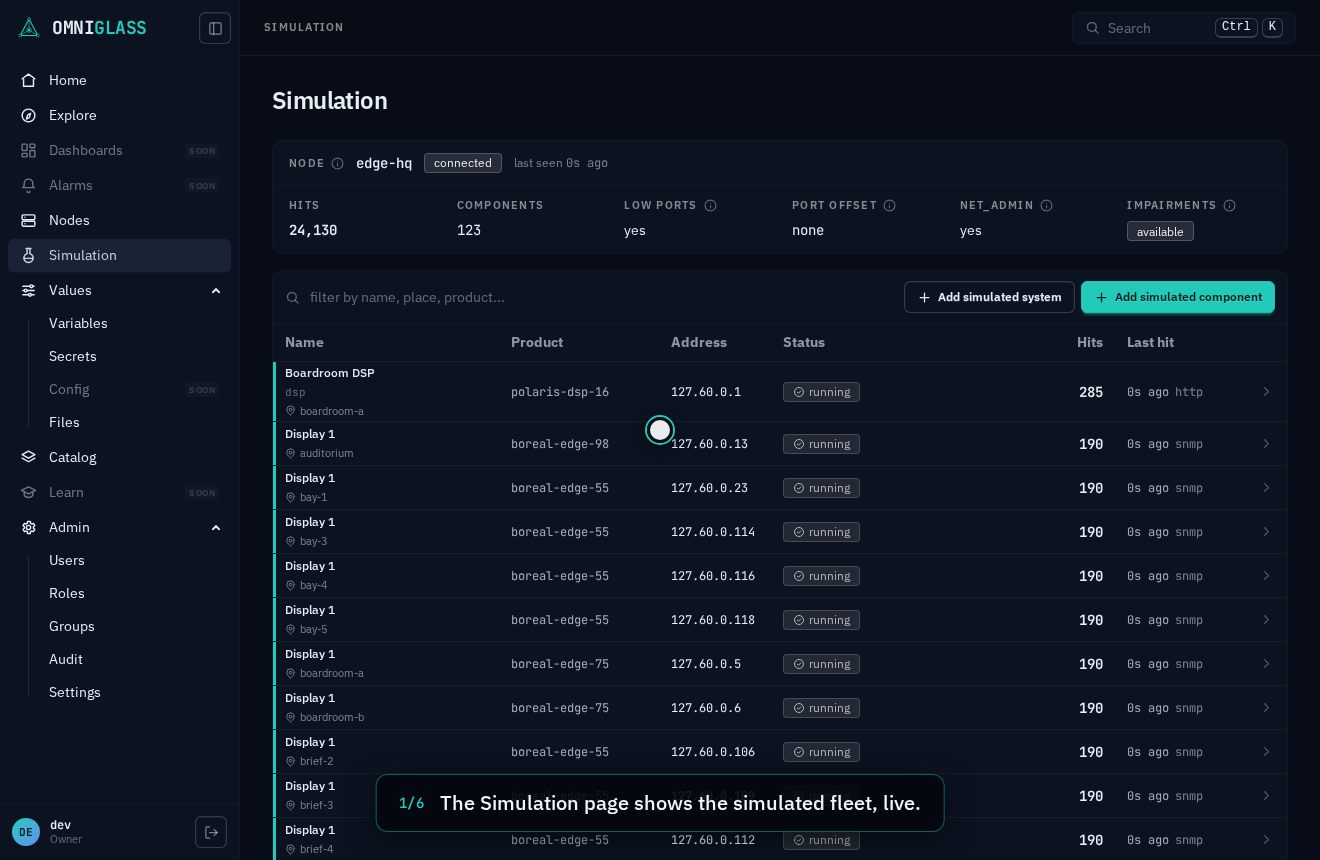Image resolution: width=1320 pixels, height=860 pixels.
Task: Click the magnifier icon in the filter field
Action: [293, 297]
